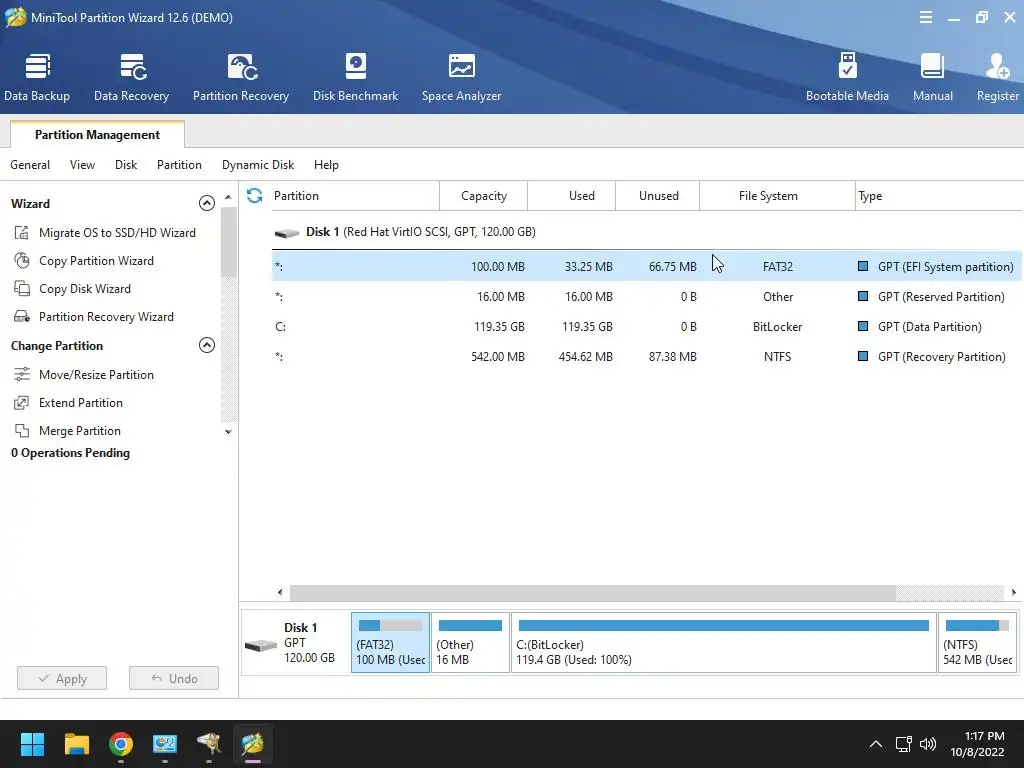Screen dimensions: 1024x768
Task: Select the Partition Management tab
Action: [97, 135]
